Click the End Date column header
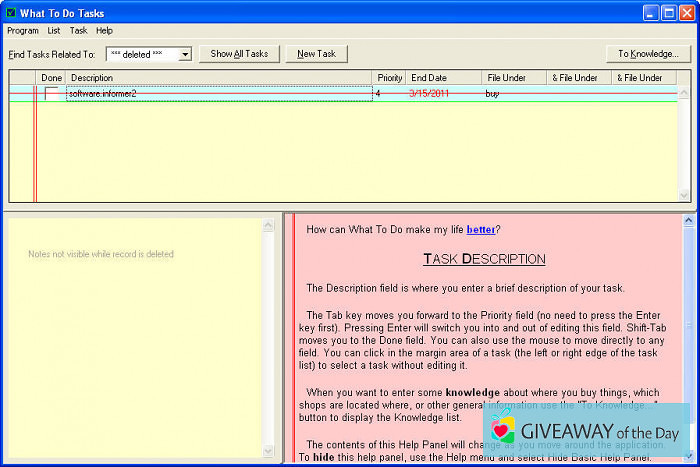This screenshot has width=700, height=467. [x=428, y=78]
